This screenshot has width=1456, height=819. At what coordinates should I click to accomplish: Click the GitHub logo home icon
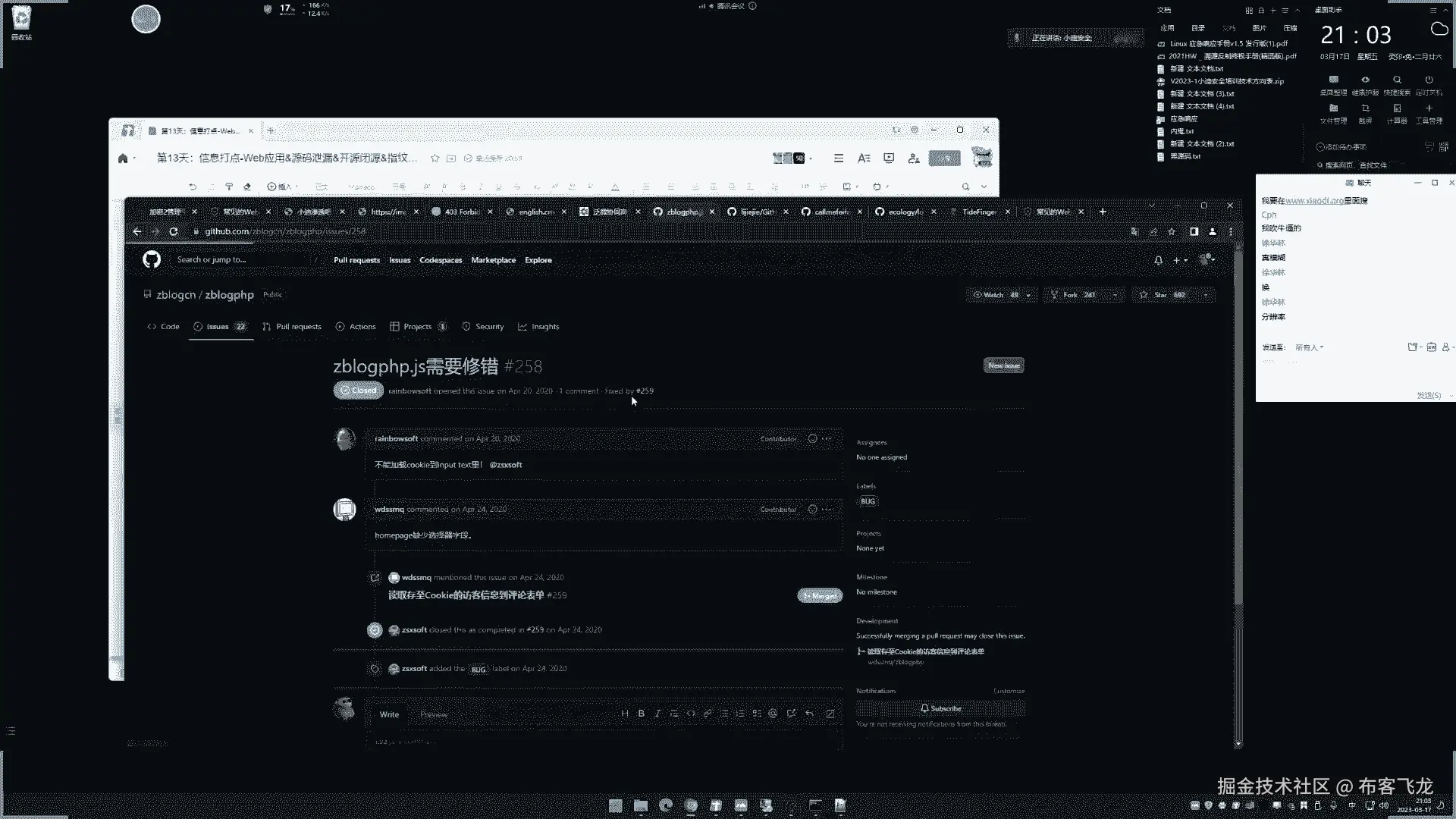152,260
